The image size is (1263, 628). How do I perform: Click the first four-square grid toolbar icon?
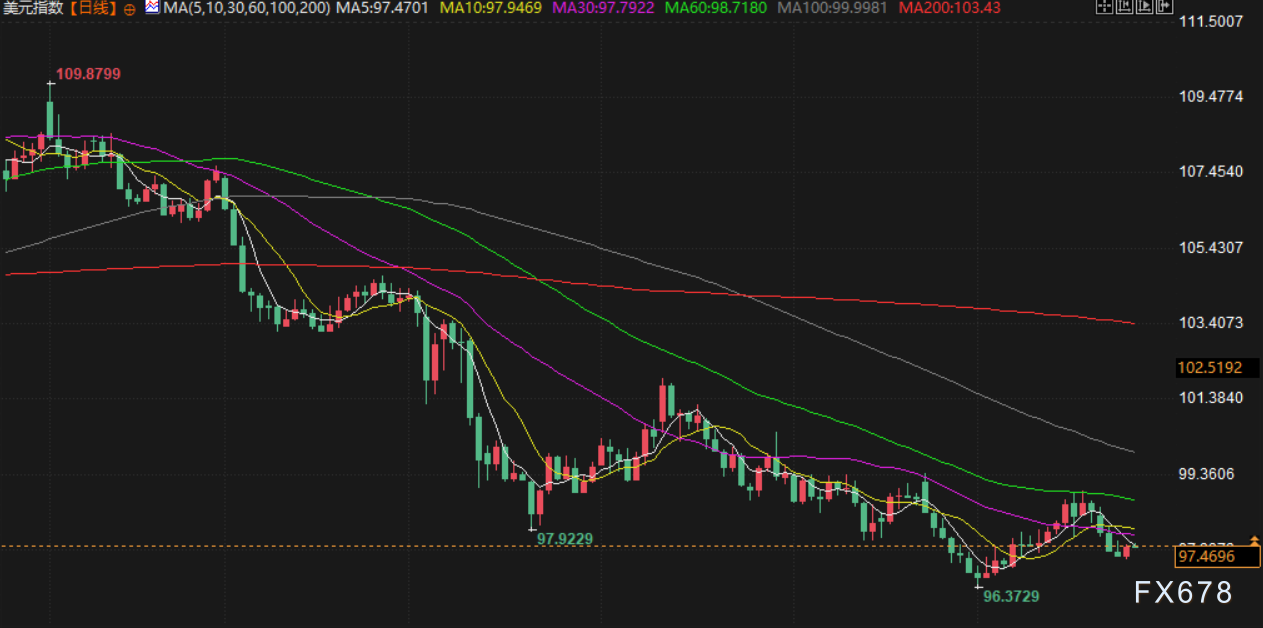(x=1103, y=8)
